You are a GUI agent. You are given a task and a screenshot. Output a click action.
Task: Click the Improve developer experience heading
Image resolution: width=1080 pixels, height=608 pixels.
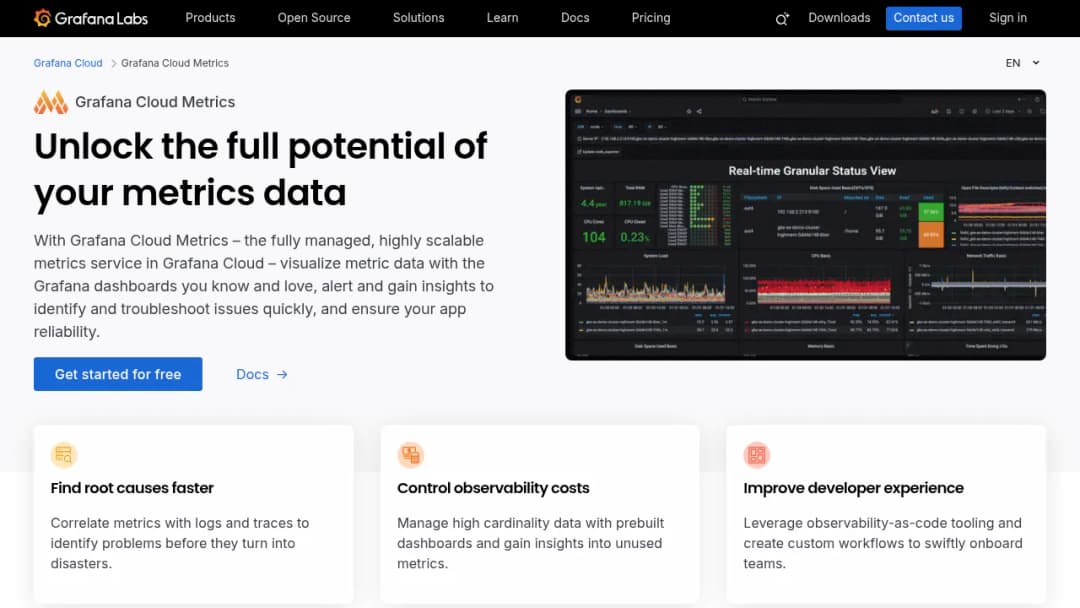pyautogui.click(x=853, y=488)
